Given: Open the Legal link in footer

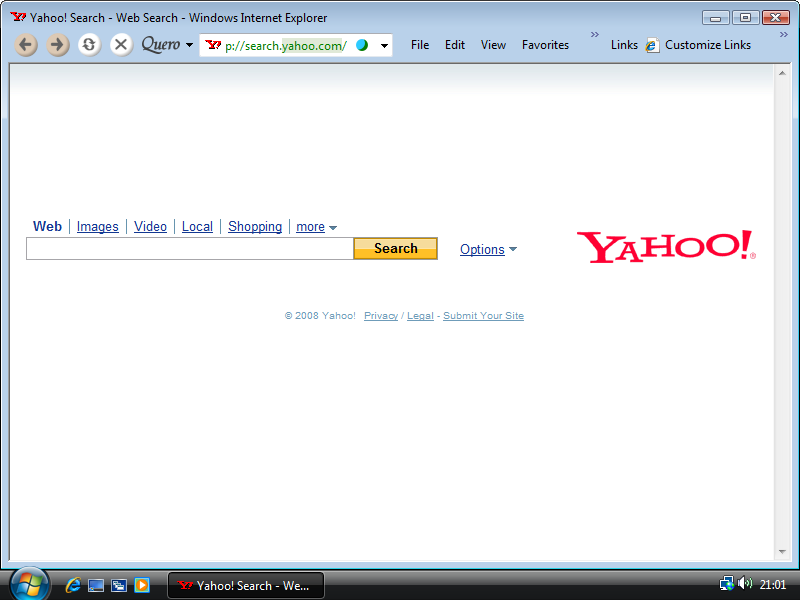Looking at the screenshot, I should [420, 316].
